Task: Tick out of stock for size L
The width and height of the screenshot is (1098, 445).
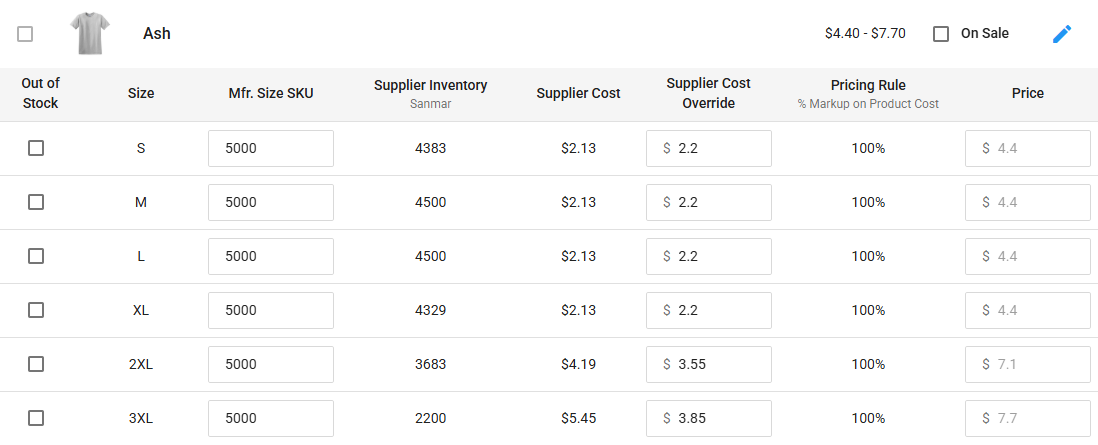Action: click(x=36, y=256)
